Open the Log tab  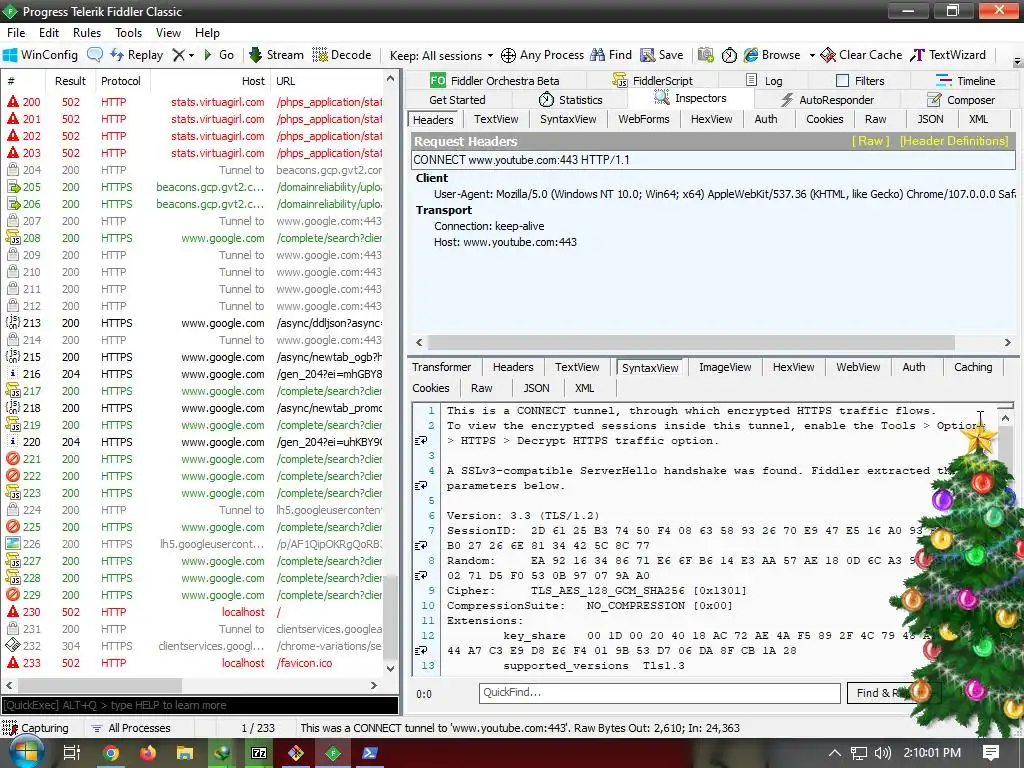click(764, 80)
